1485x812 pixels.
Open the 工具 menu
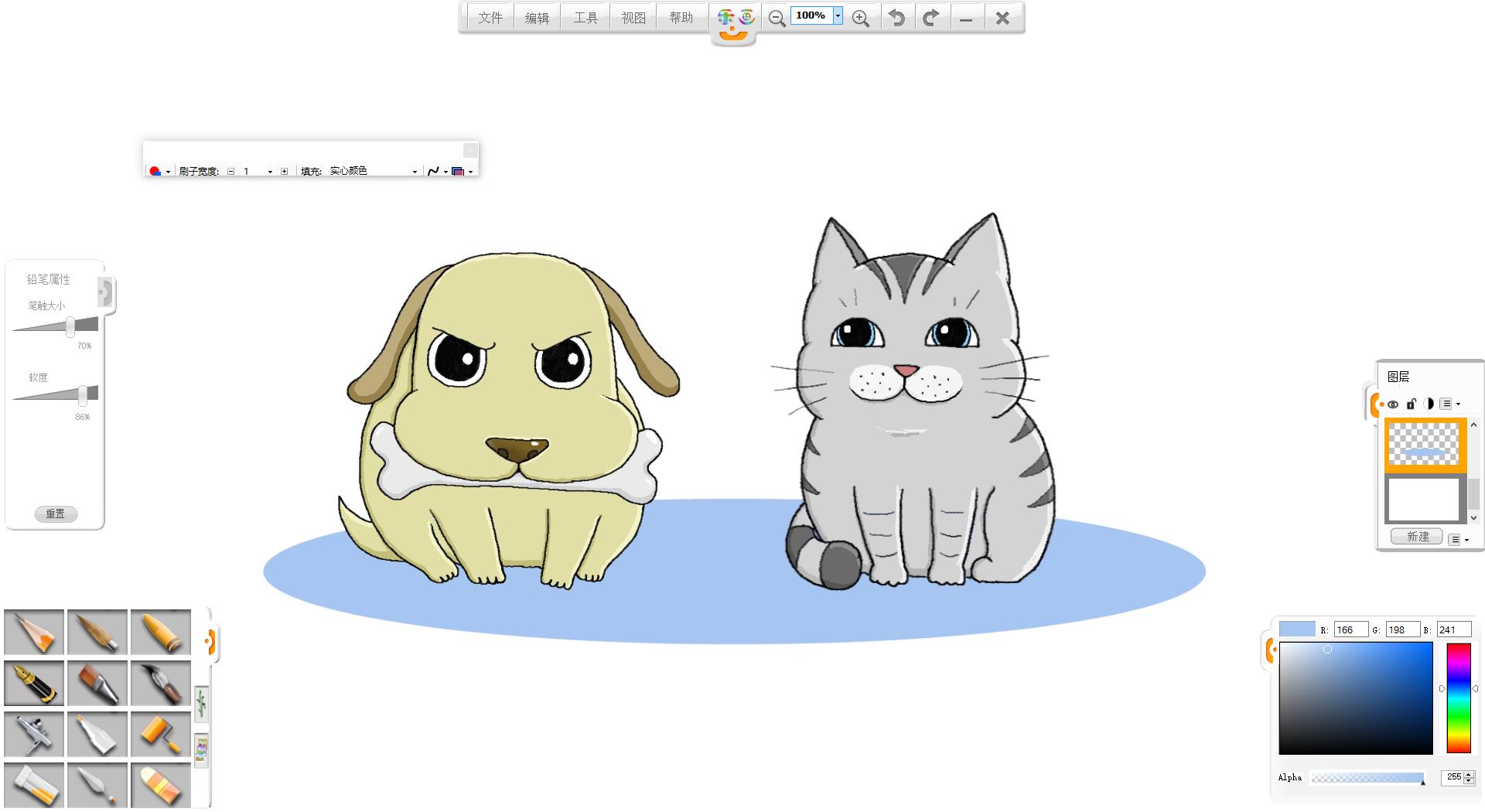585,18
